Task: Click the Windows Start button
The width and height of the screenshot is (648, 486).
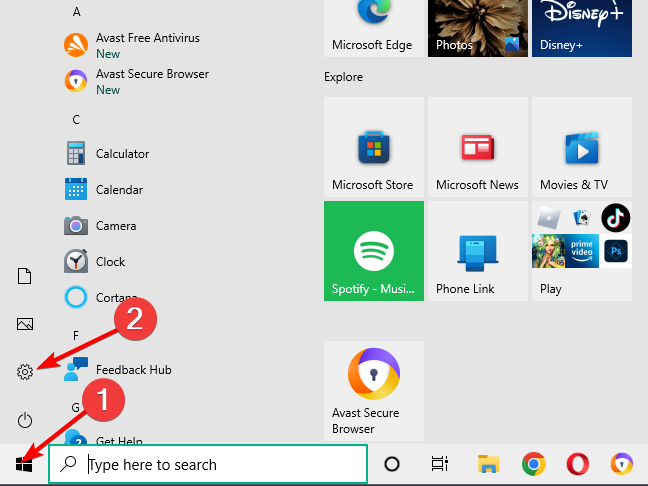Action: click(24, 464)
